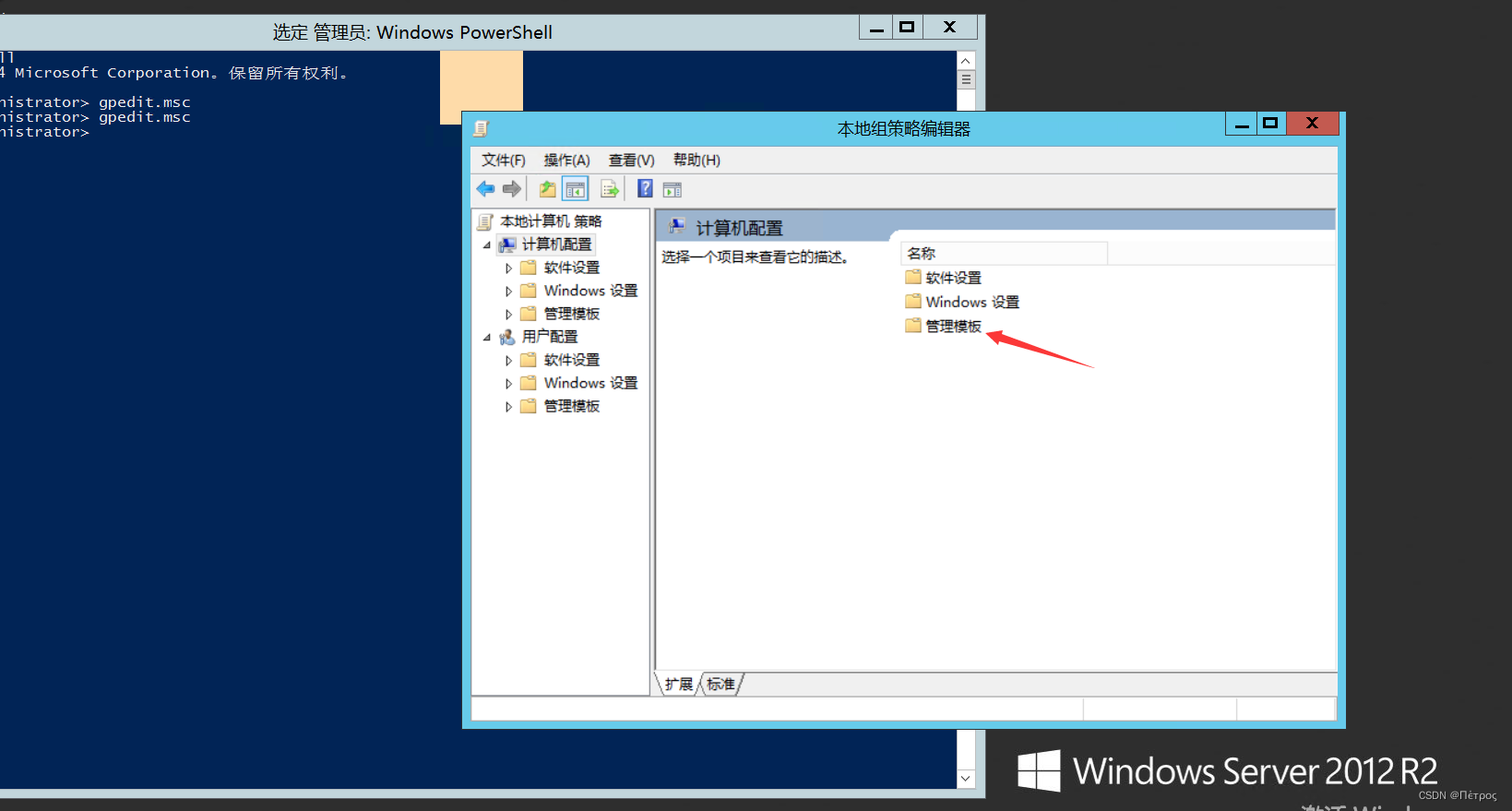Click the 管理模板 folder under 用户配置 in the tree
Viewport: 1512px width, 811px height.
(x=571, y=406)
